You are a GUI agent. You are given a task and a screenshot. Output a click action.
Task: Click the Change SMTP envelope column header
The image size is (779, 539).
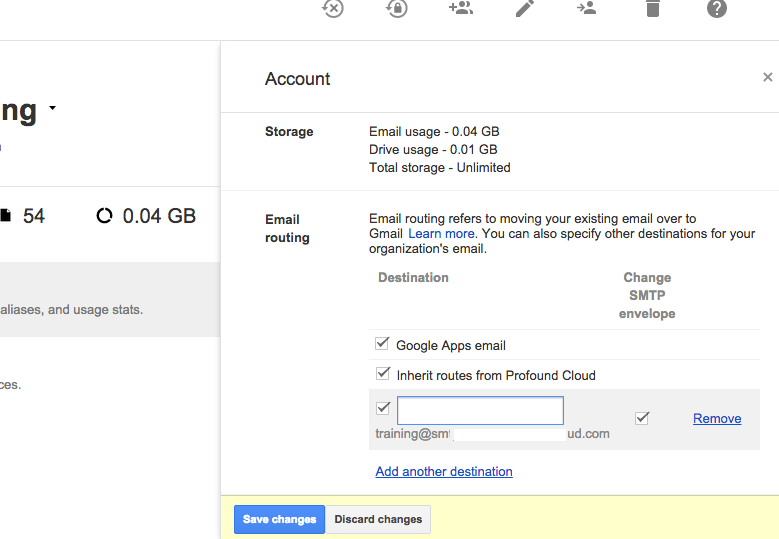(x=647, y=296)
